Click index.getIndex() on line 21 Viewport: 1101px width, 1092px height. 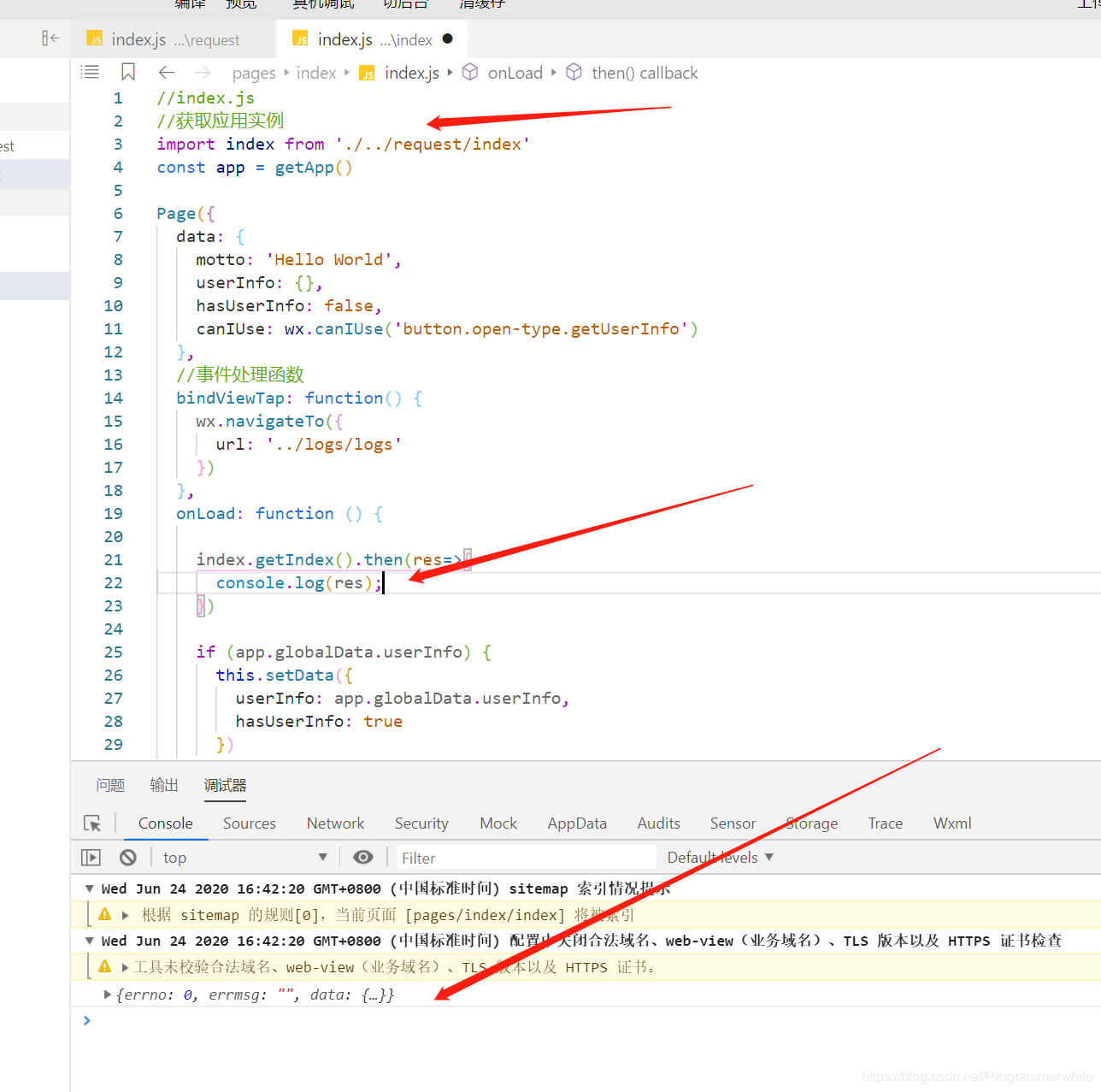(x=274, y=560)
